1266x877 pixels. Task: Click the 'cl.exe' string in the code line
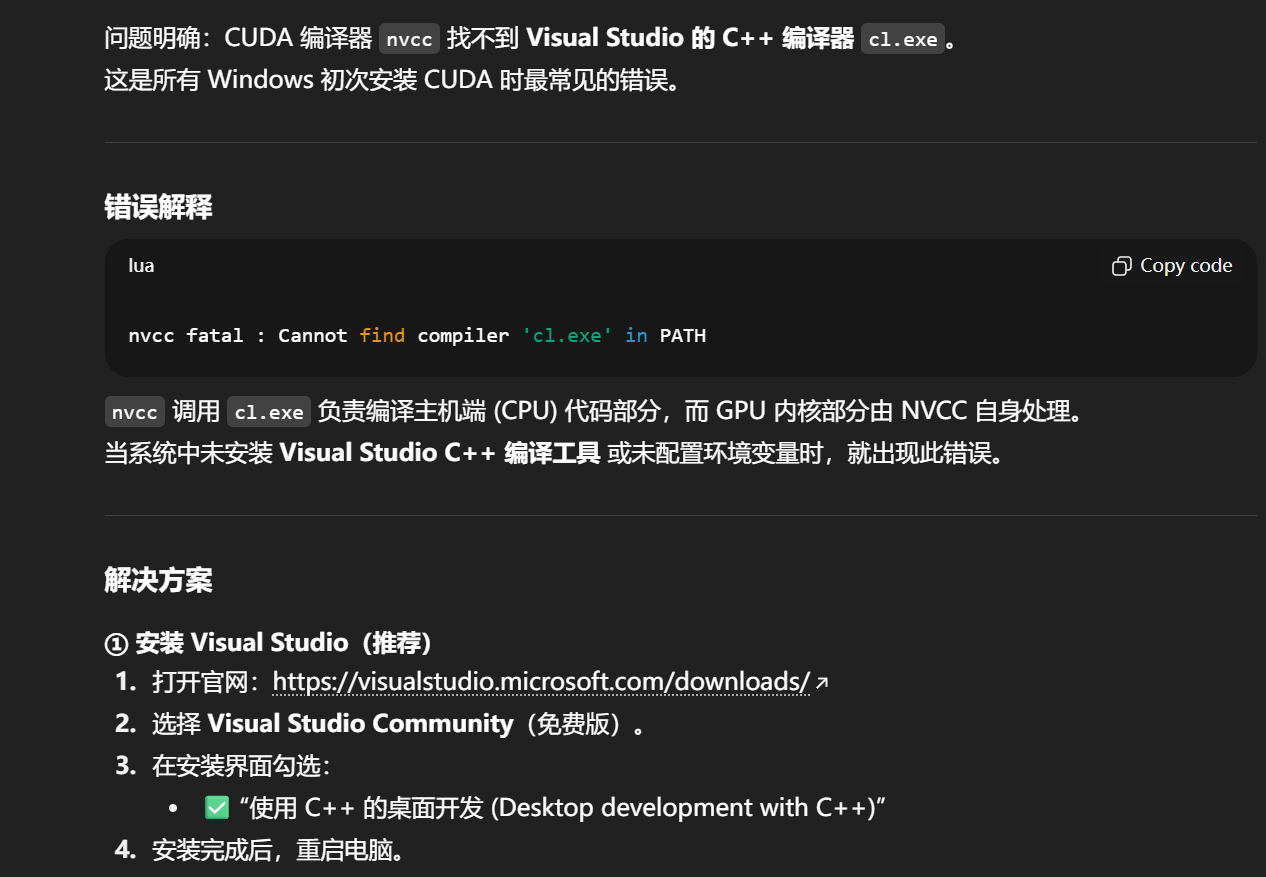[x=568, y=336]
